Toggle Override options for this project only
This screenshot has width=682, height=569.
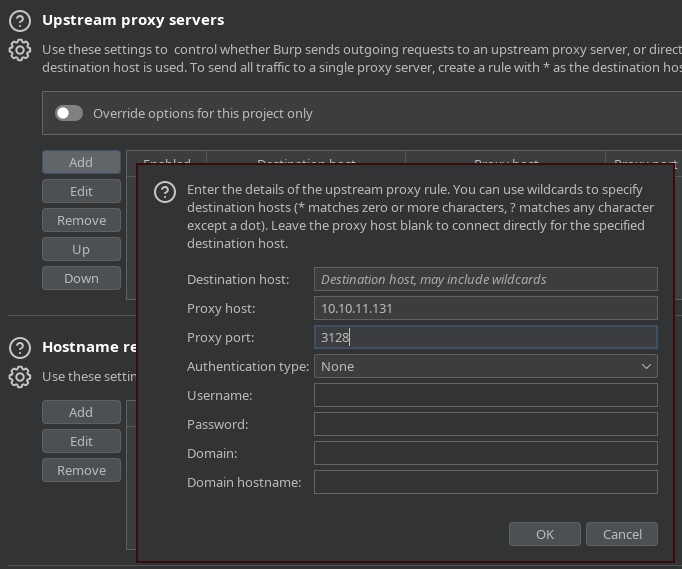pyautogui.click(x=69, y=113)
